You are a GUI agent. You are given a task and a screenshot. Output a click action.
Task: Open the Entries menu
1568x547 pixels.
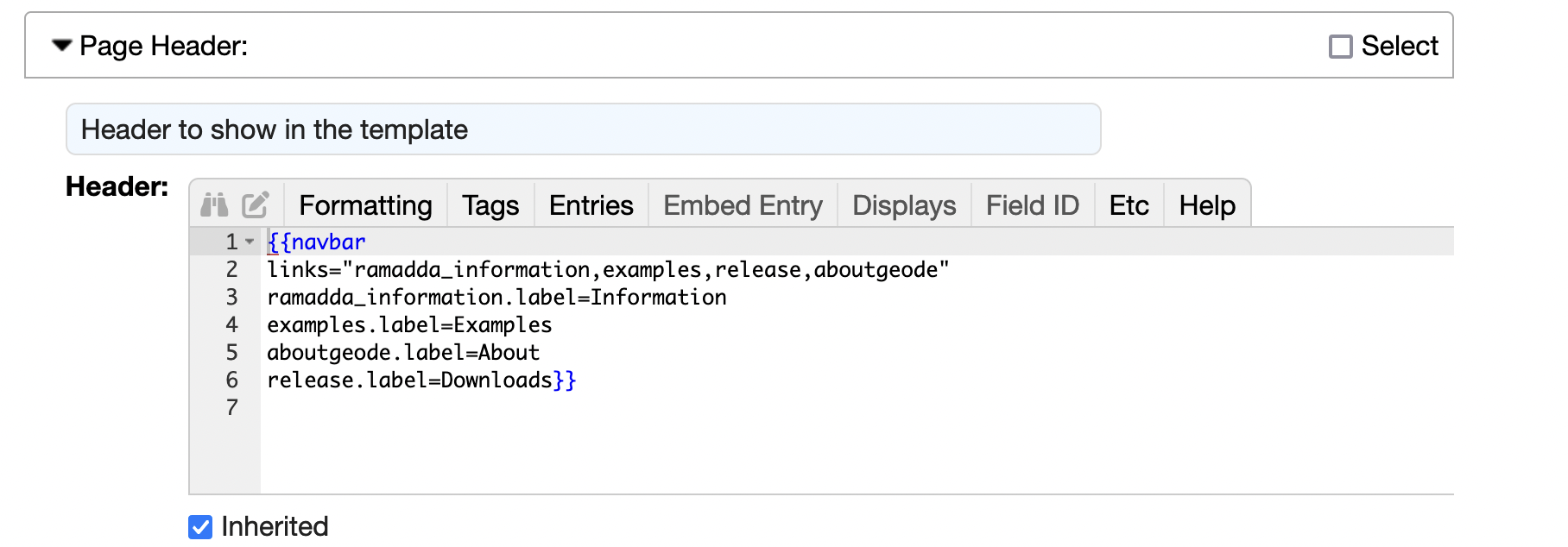[591, 205]
